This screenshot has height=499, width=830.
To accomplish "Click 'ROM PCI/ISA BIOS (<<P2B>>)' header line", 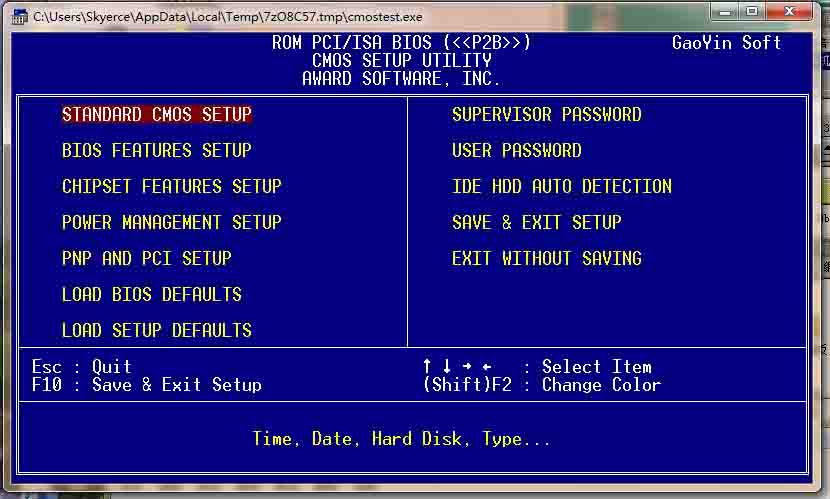I will (x=401, y=42).
